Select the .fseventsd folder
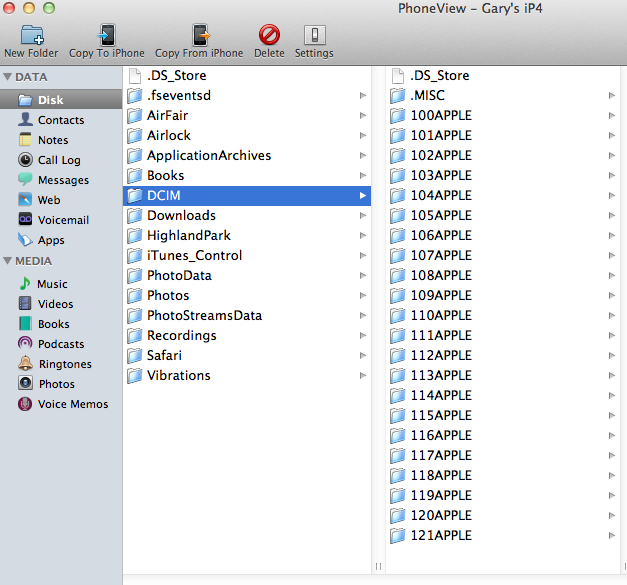The image size is (627, 585). tap(247, 96)
